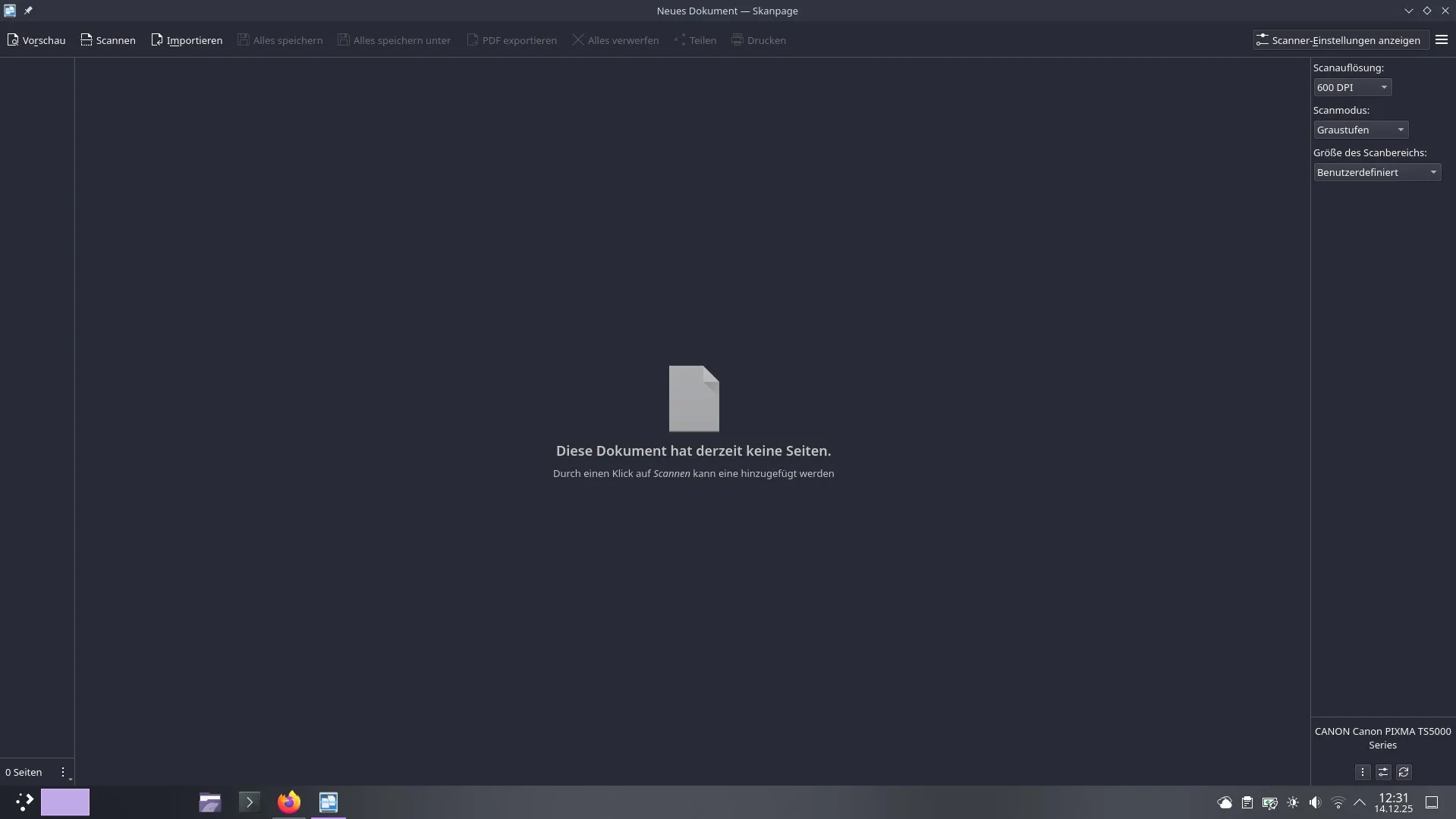1456x819 pixels.
Task: Expand the Scanmodus Graustufen dropdown
Action: pos(1360,130)
